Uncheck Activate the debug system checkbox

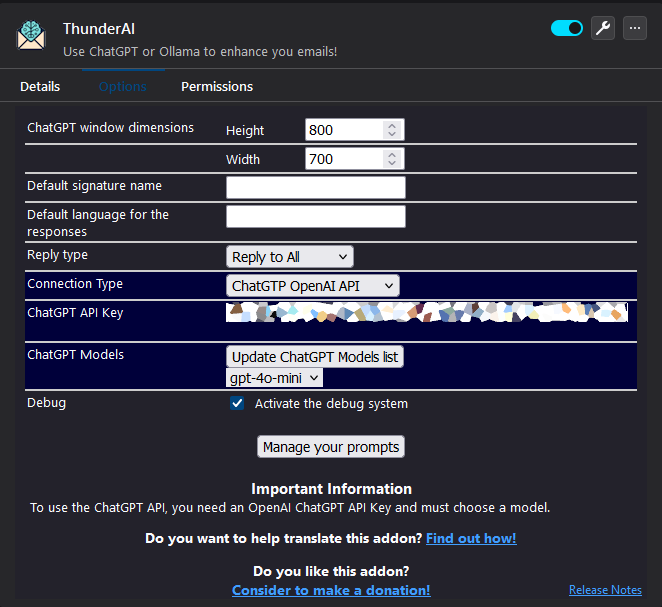pyautogui.click(x=237, y=403)
